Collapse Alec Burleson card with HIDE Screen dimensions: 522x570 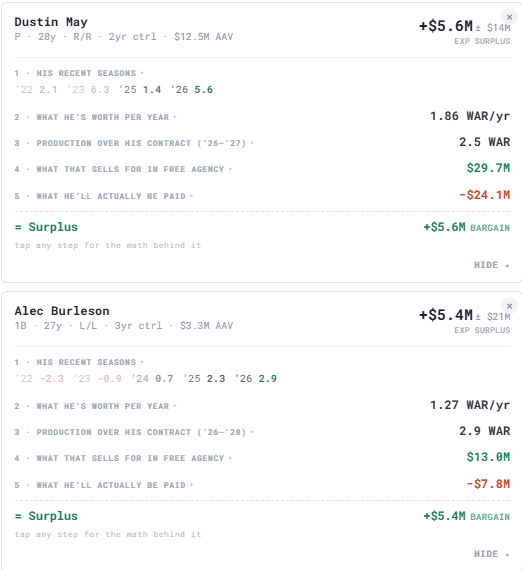pyautogui.click(x=491, y=554)
